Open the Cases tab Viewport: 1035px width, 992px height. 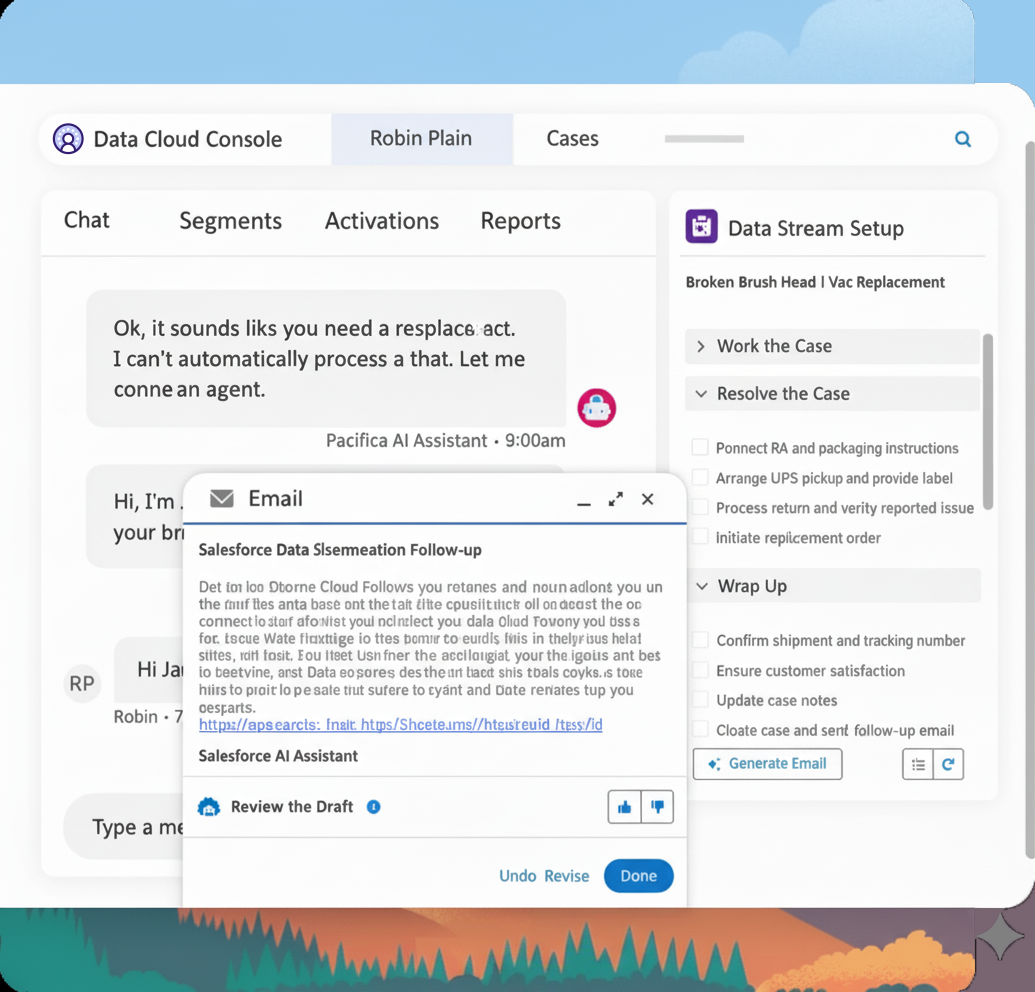click(x=573, y=139)
